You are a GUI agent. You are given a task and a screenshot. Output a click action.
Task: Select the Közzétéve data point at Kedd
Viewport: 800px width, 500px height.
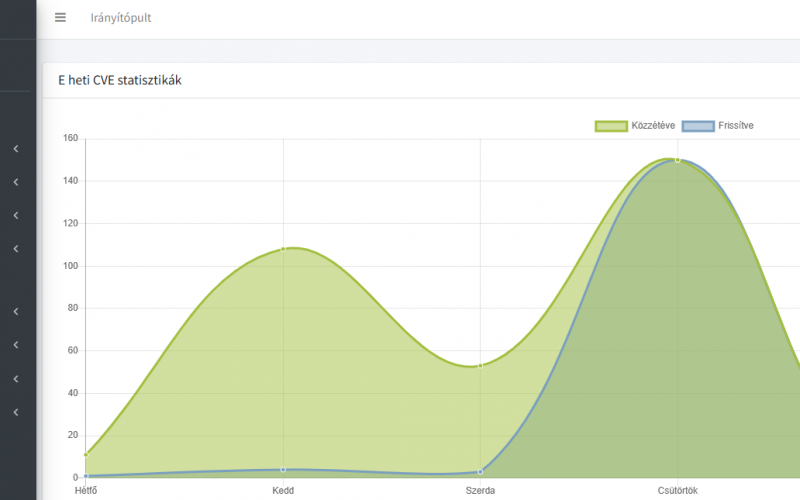[x=283, y=248]
